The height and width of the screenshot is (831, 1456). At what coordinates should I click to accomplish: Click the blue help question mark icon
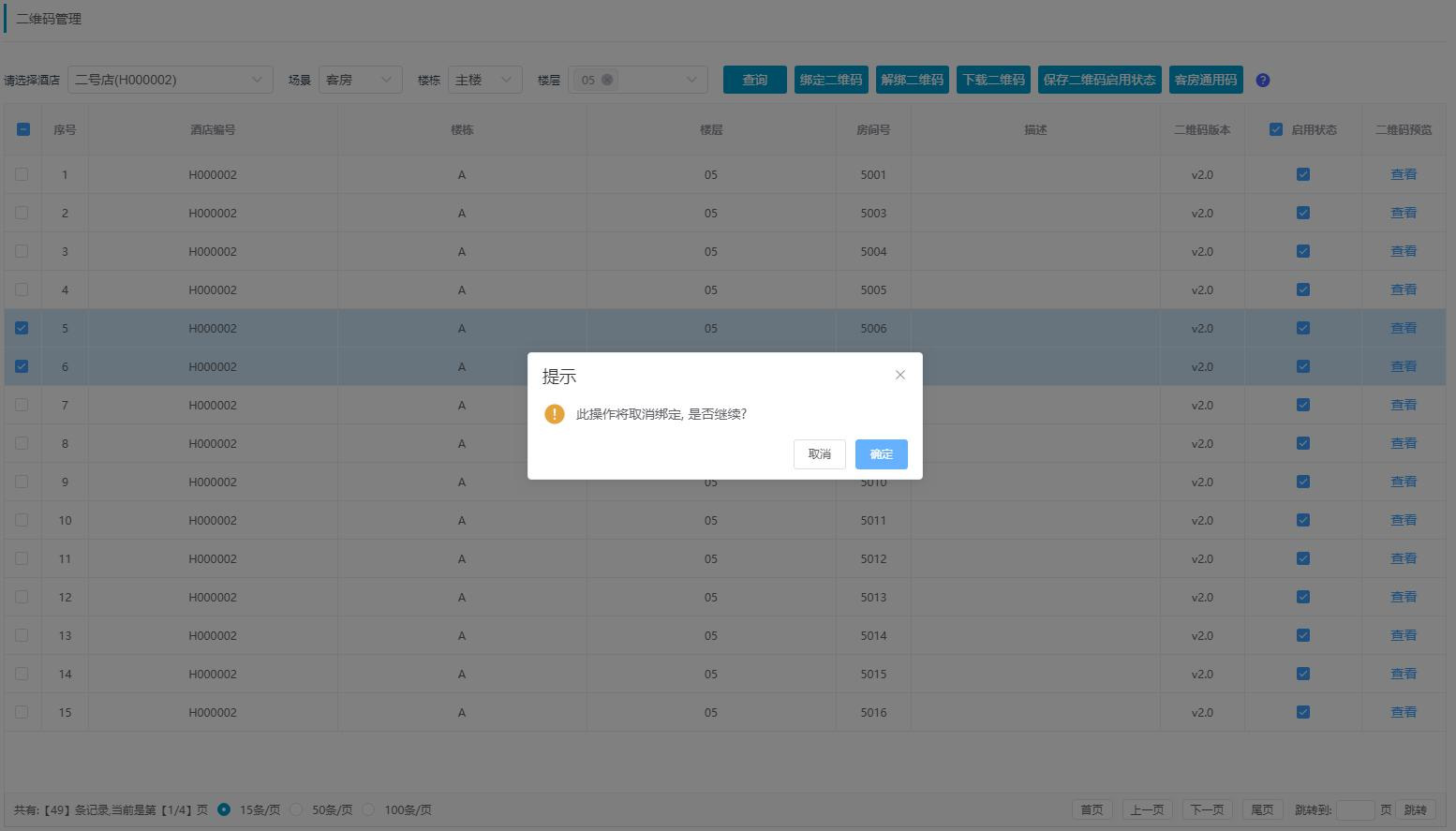point(1262,81)
